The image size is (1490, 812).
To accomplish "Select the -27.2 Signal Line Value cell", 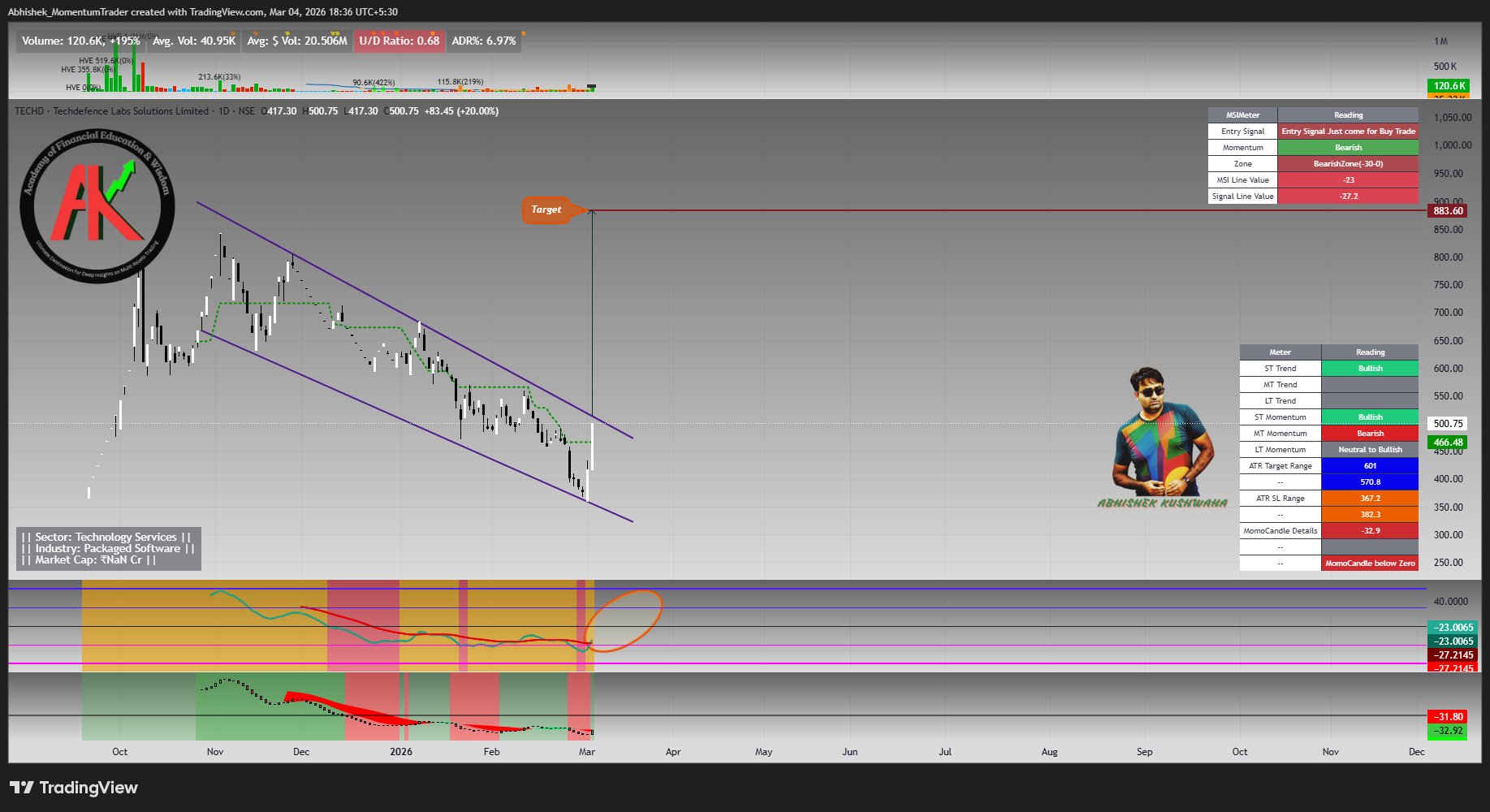I will (1348, 197).
